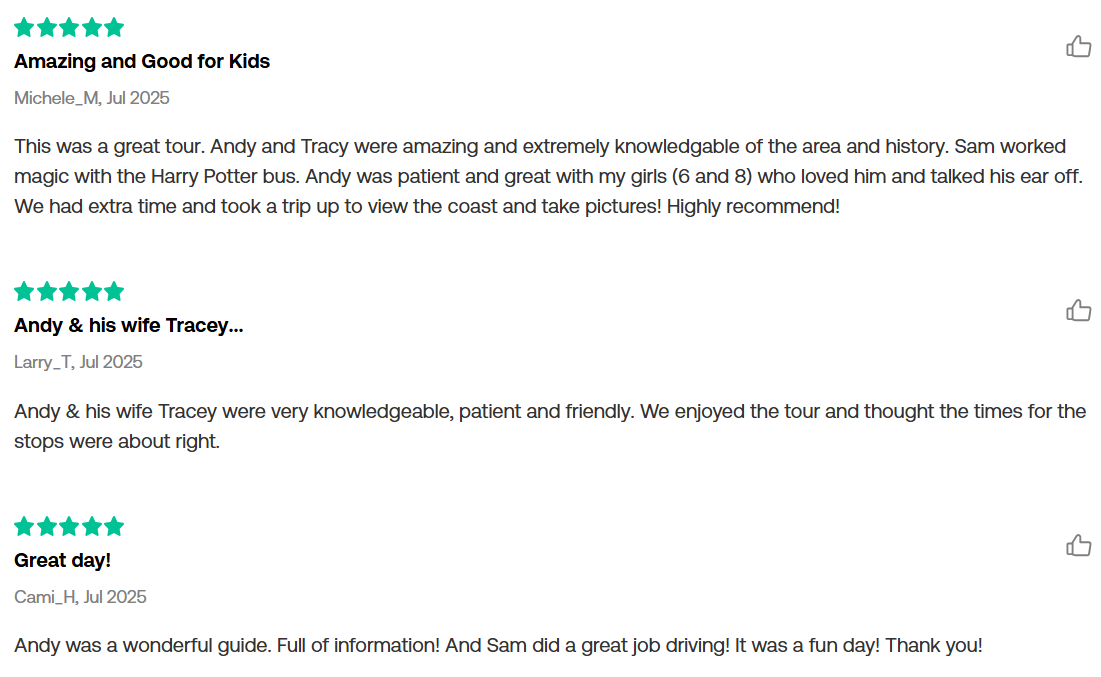Image resolution: width=1101 pixels, height=677 pixels.
Task: View the Larry_T reviewer profile
Action: [43, 362]
